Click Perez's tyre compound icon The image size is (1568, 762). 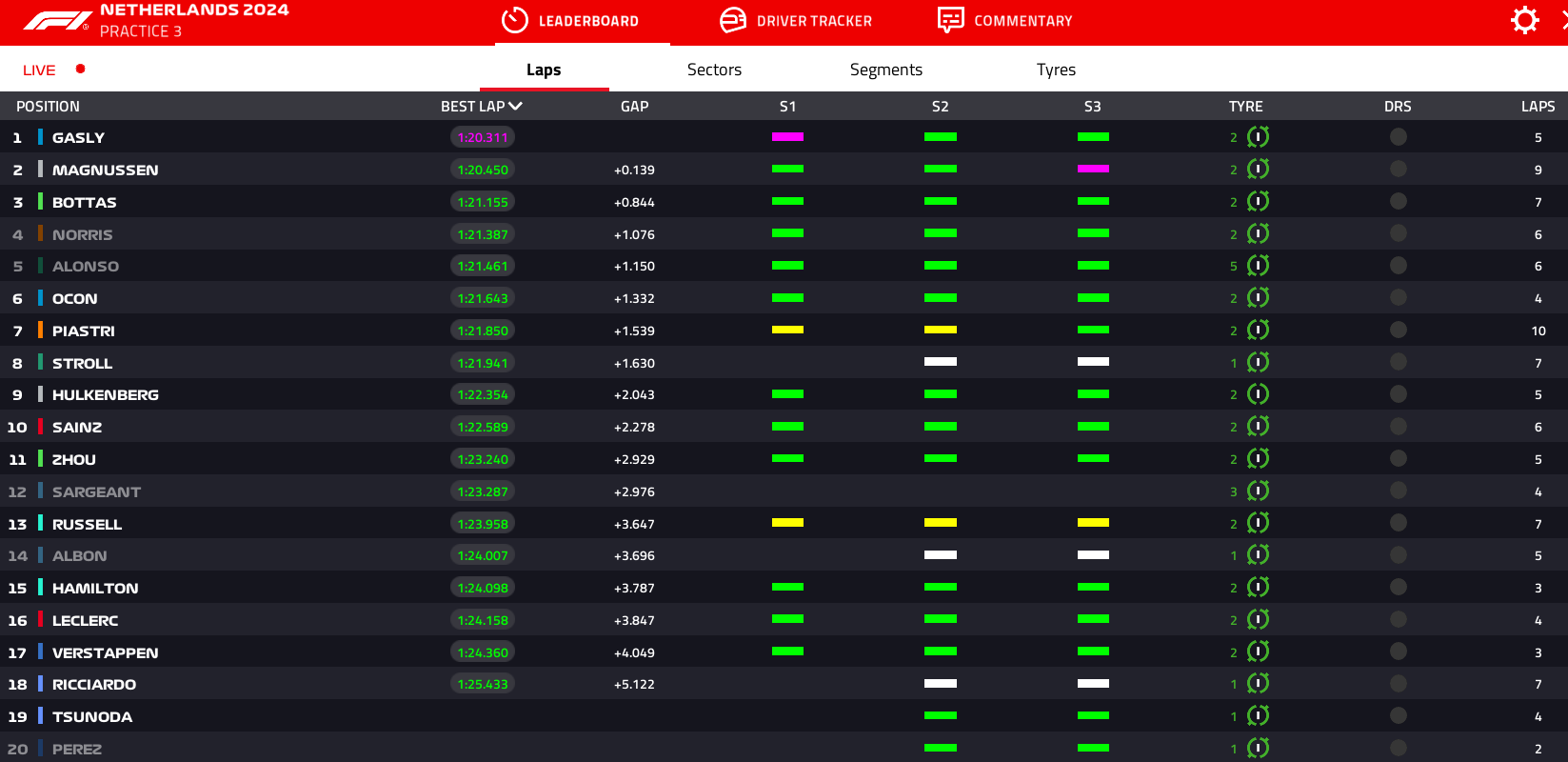point(1258,748)
